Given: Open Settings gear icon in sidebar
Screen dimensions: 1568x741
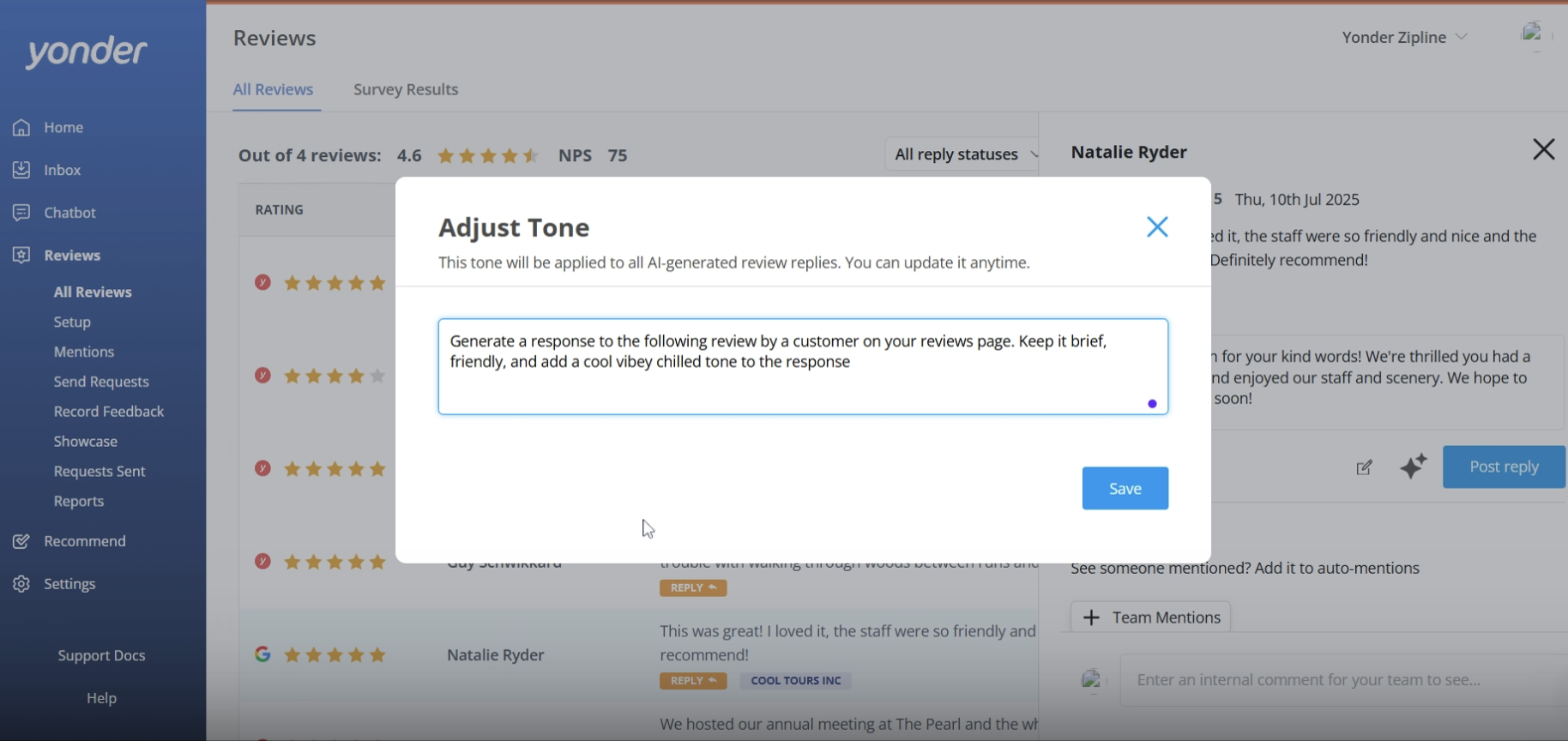Looking at the screenshot, I should pyautogui.click(x=21, y=584).
